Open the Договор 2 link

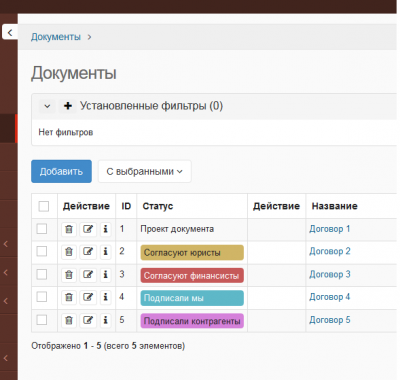click(x=330, y=251)
